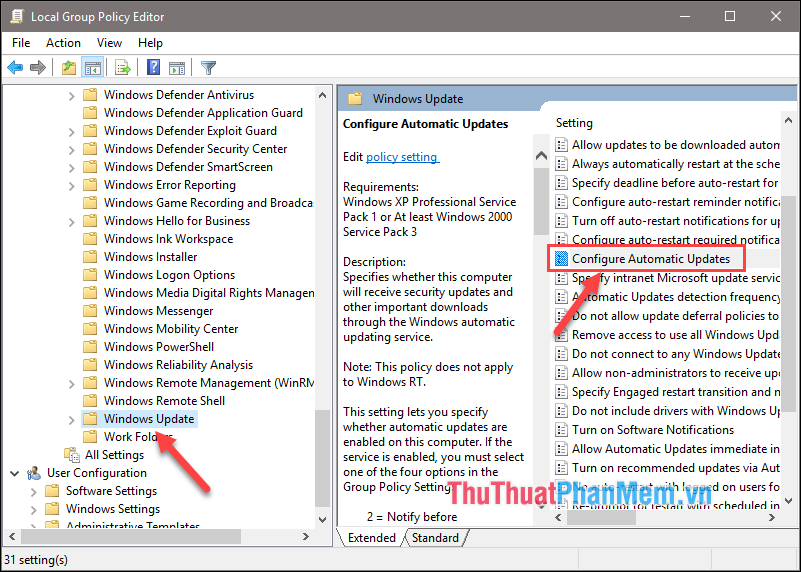Click description pane scrollbar up arrow
Viewport: 801px width, 572px height.
pos(541,156)
